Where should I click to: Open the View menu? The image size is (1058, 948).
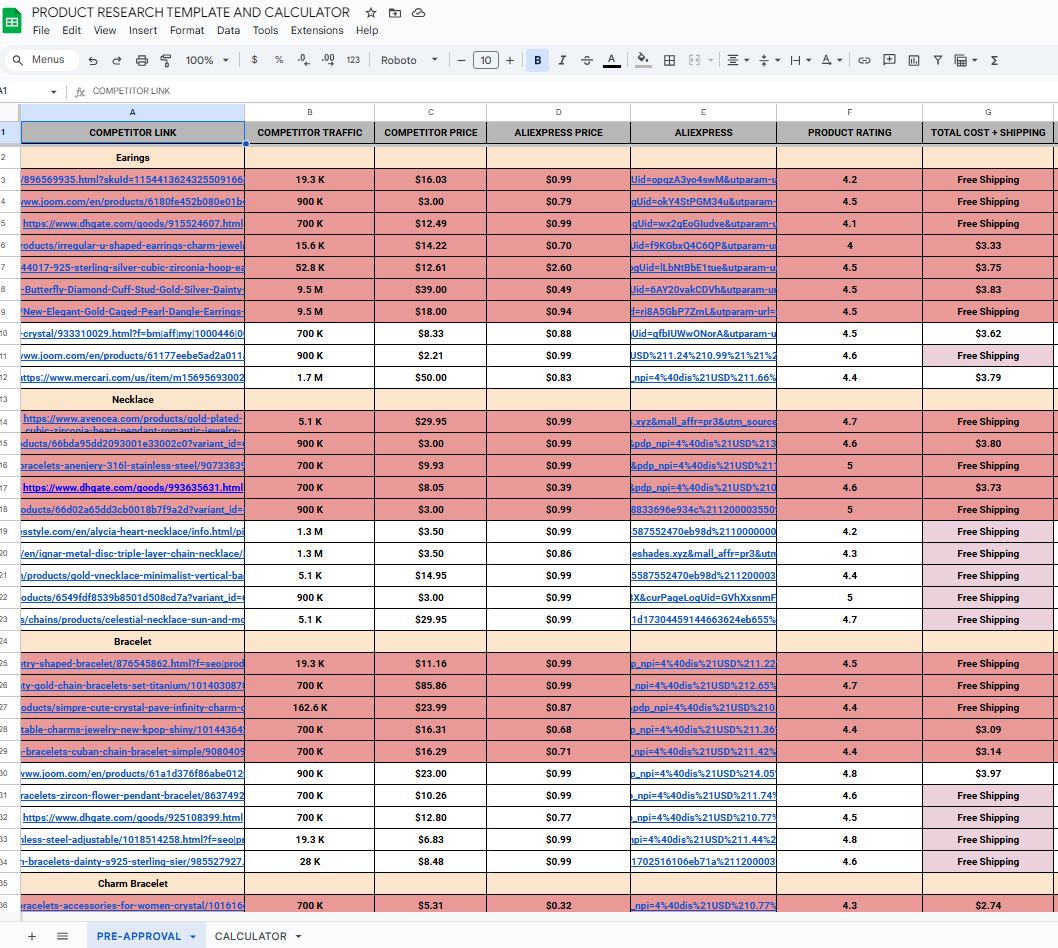(105, 30)
